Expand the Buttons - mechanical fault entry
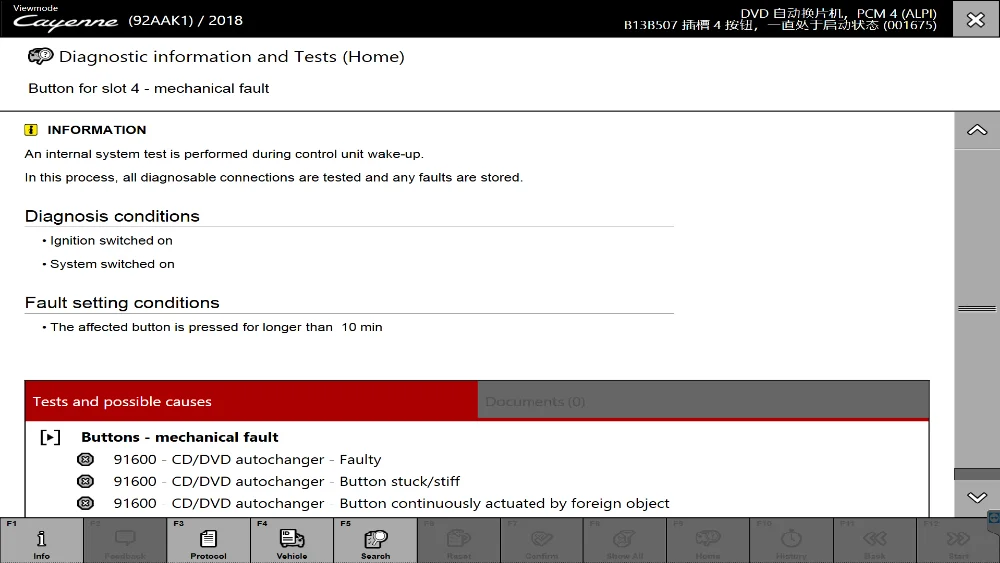Screen dimensions: 1000x563 tap(50, 437)
